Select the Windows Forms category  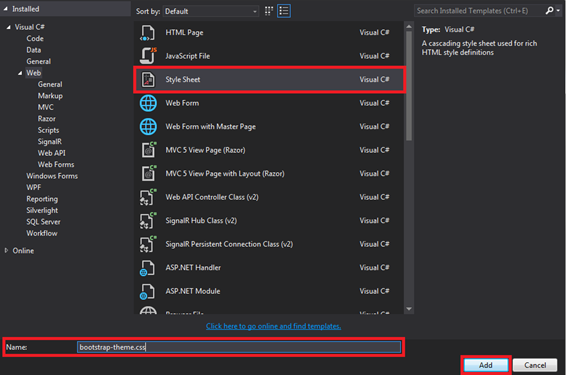[x=52, y=176]
